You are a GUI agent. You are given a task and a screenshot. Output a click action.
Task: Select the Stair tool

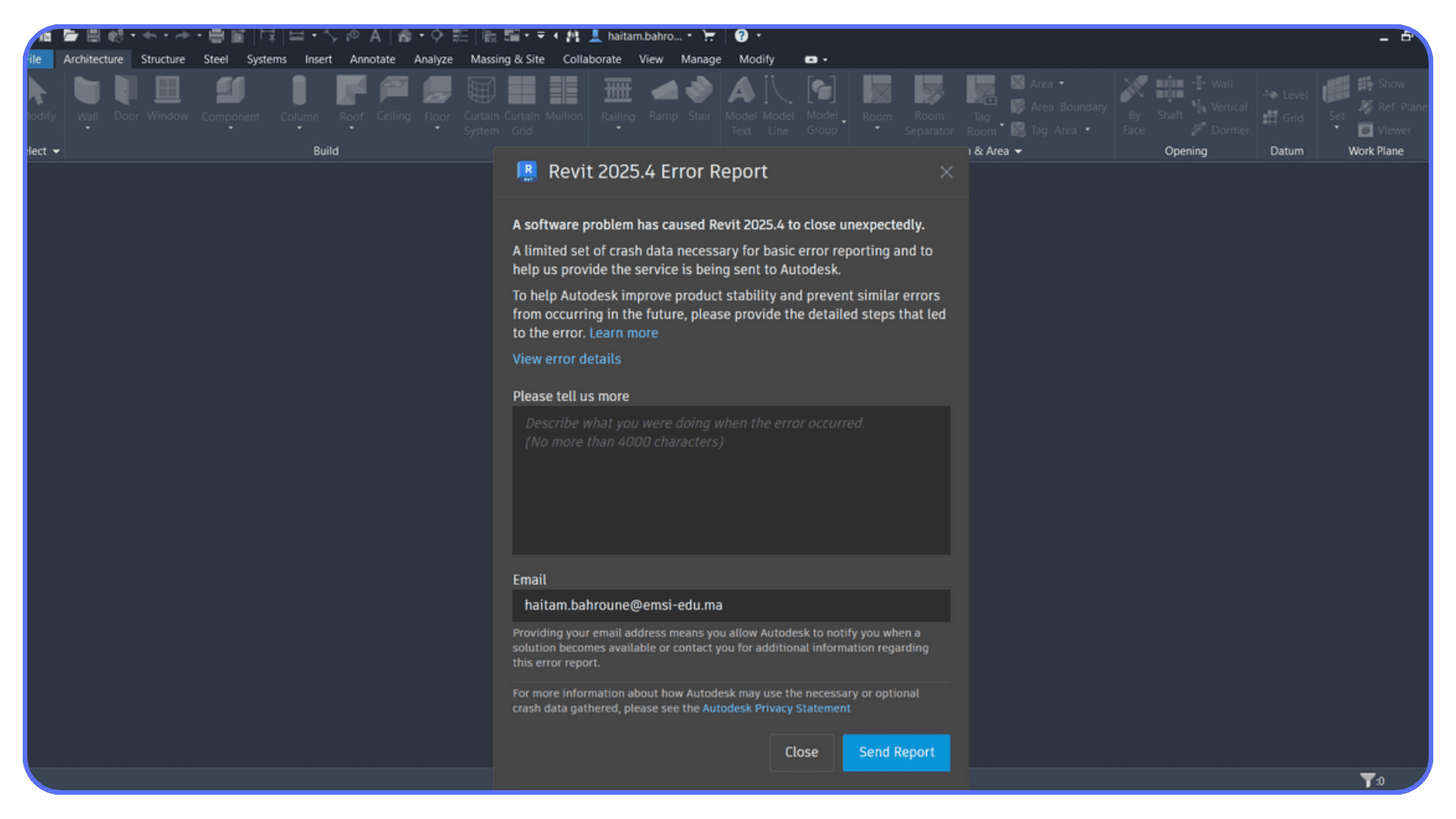click(699, 99)
